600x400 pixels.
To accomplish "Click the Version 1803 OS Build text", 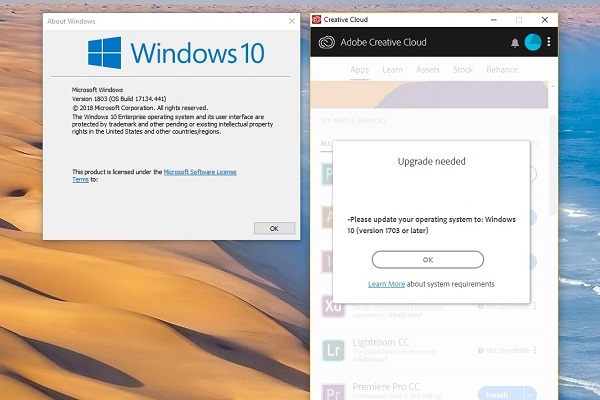I will click(119, 99).
